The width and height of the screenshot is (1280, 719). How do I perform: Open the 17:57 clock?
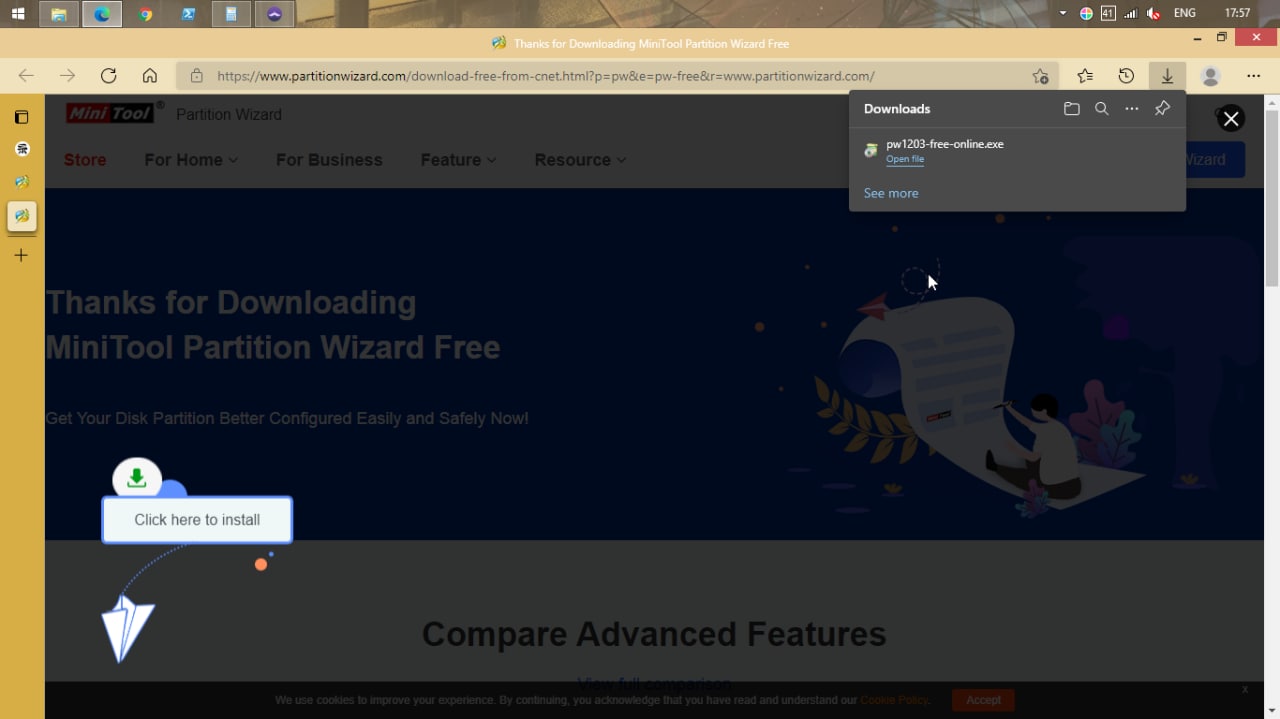[1237, 13]
